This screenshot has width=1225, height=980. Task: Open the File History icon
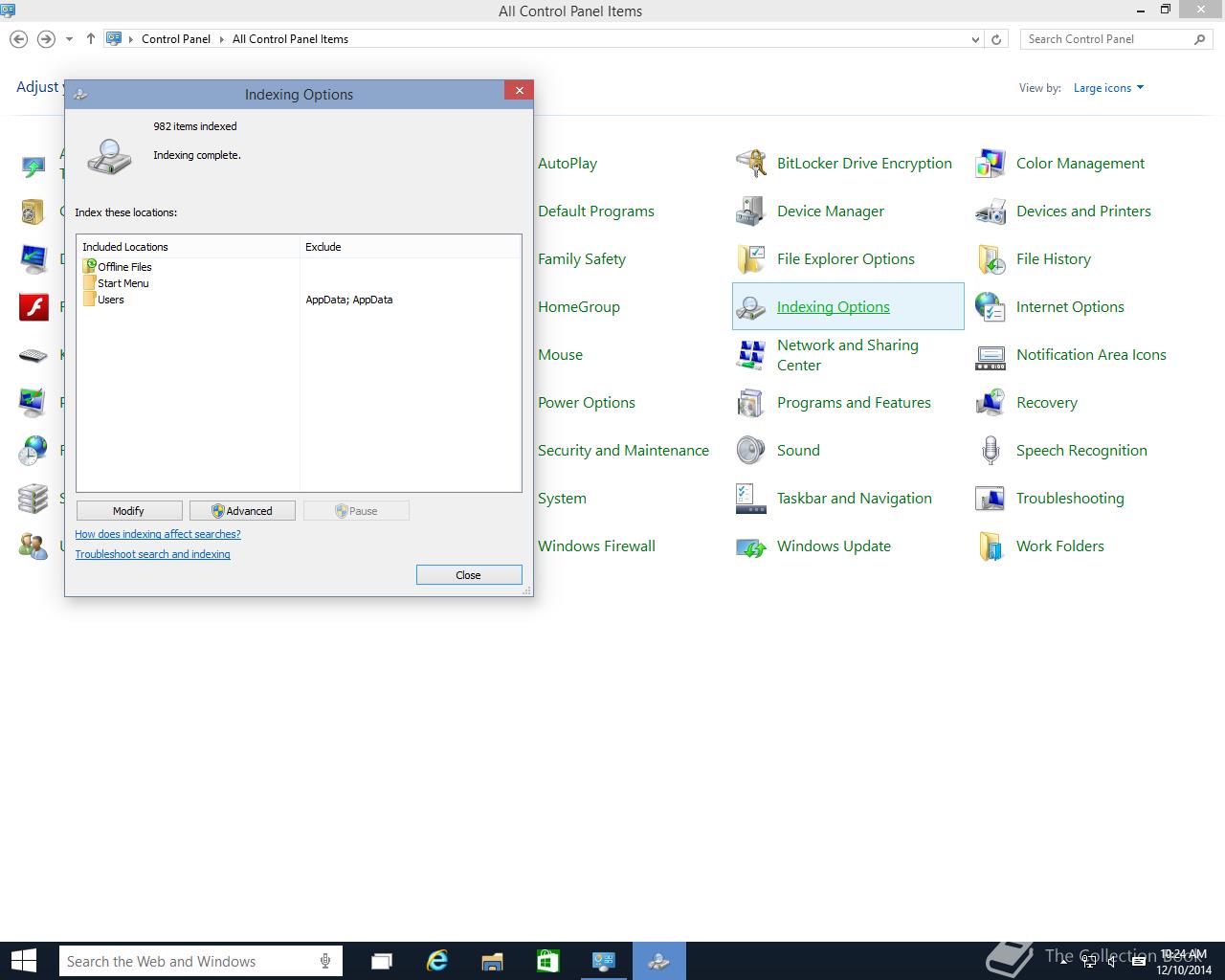click(991, 259)
